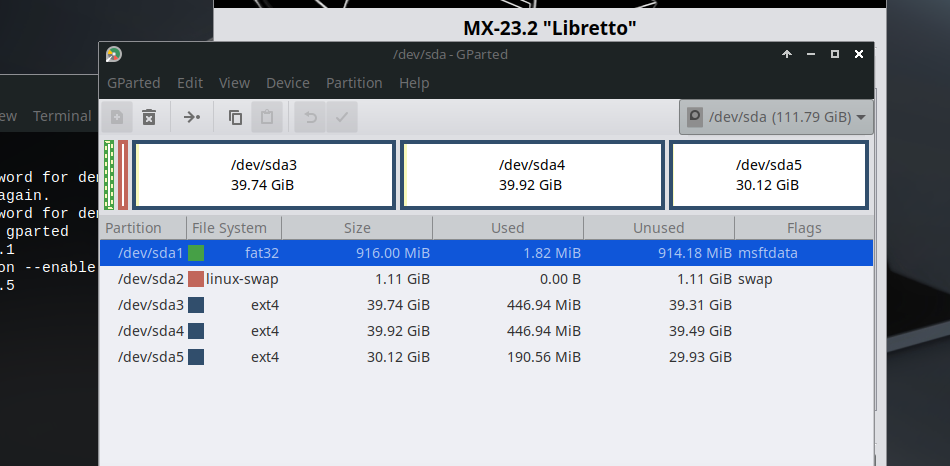Open the Device menu

pos(288,83)
